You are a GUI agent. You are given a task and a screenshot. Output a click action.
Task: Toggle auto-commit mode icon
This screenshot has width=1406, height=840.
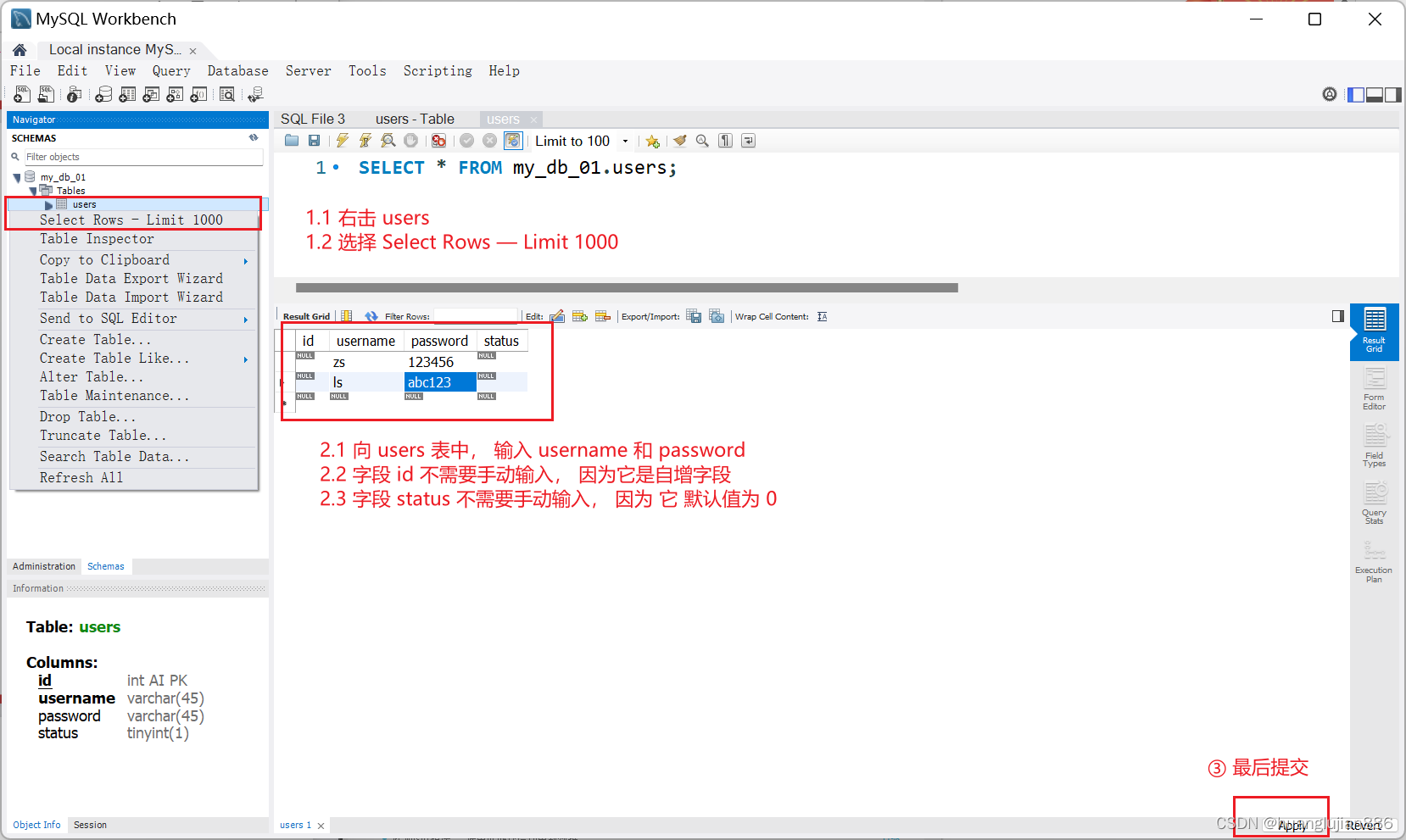513,141
